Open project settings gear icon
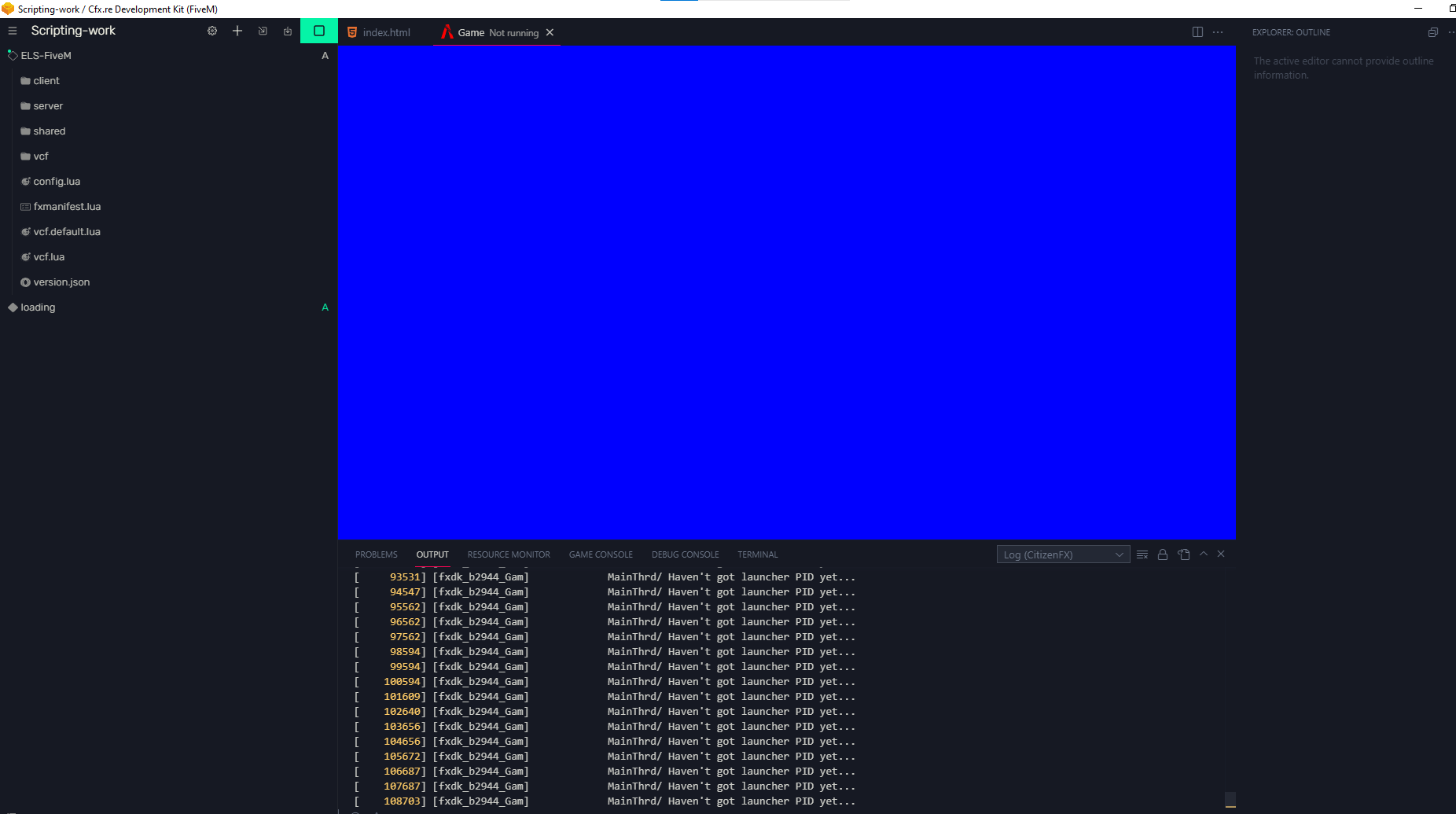Viewport: 1456px width, 814px height. pos(212,31)
